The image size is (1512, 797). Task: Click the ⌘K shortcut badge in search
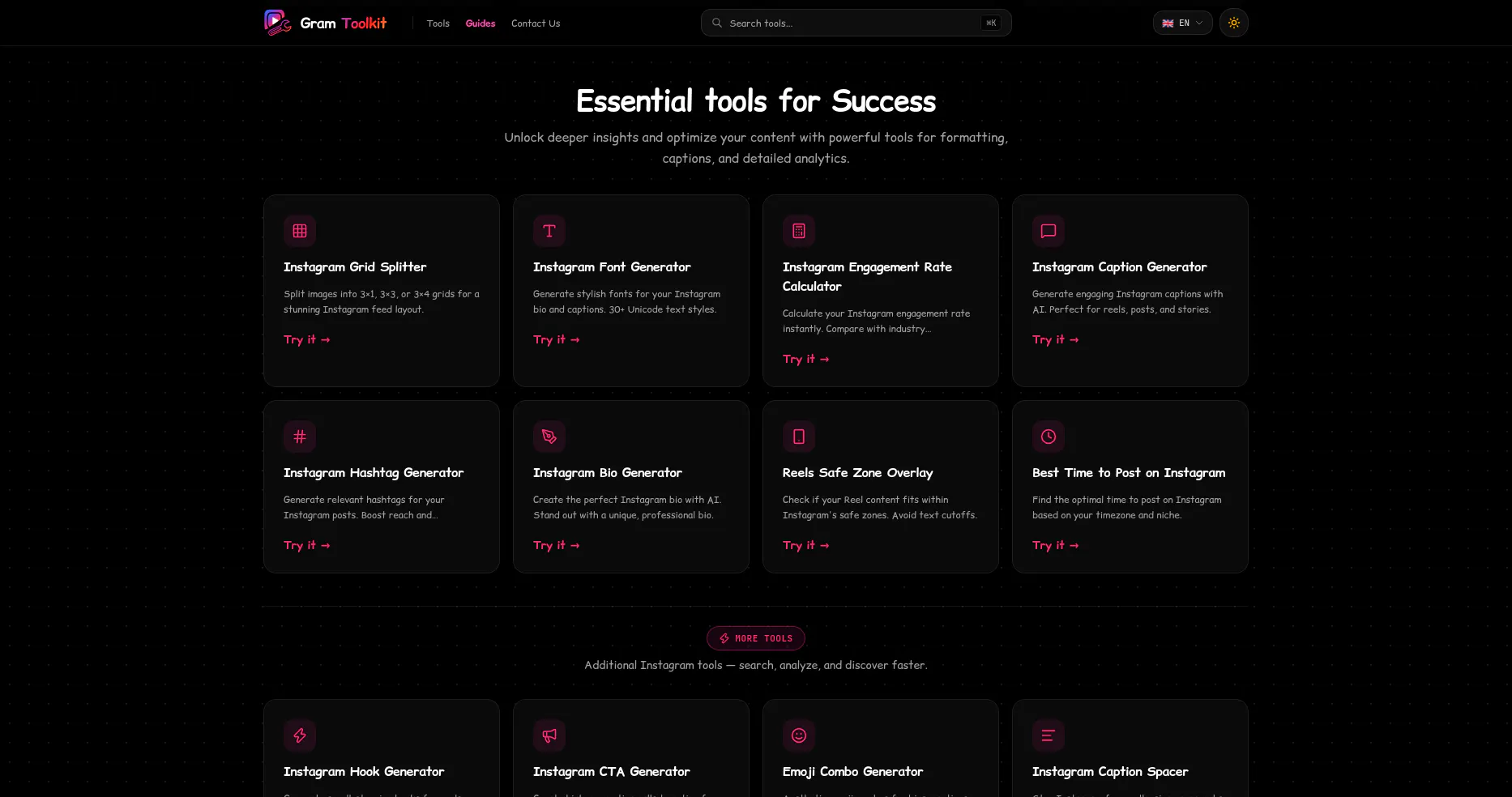coord(991,23)
